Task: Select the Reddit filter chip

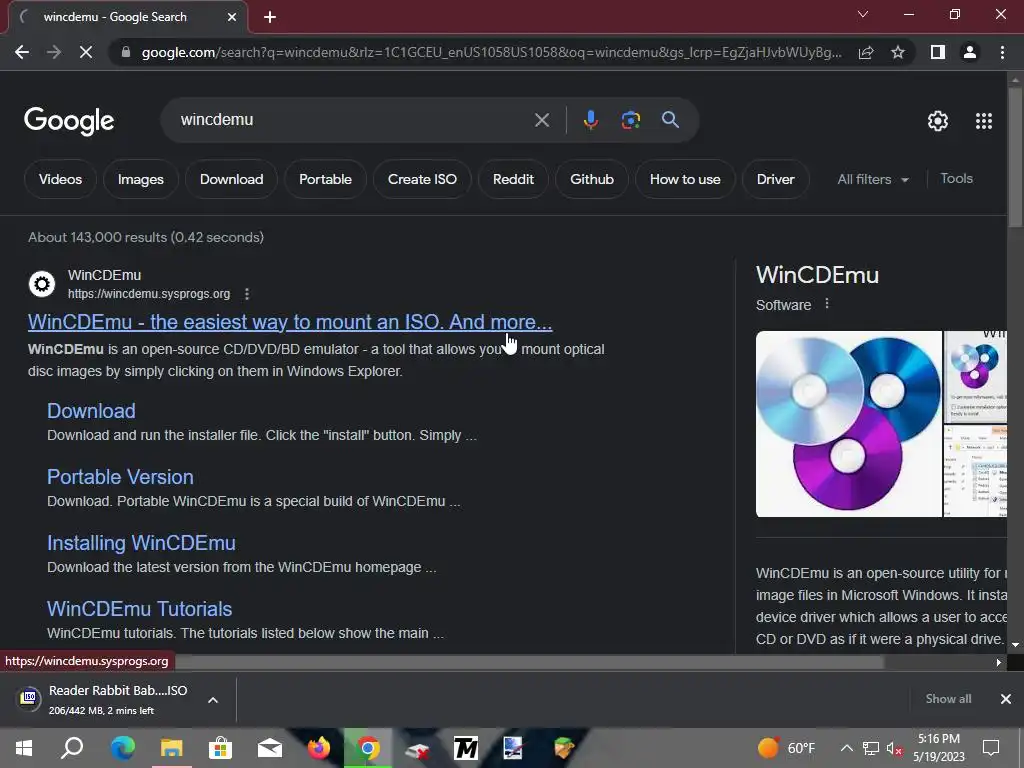Action: tap(513, 179)
